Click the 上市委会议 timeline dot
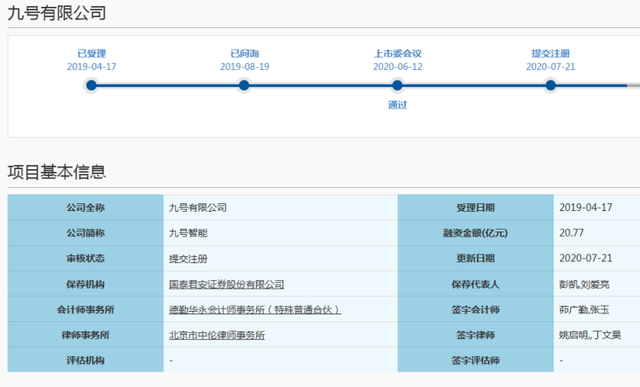Viewport: 640px width, 387px height. (x=397, y=85)
